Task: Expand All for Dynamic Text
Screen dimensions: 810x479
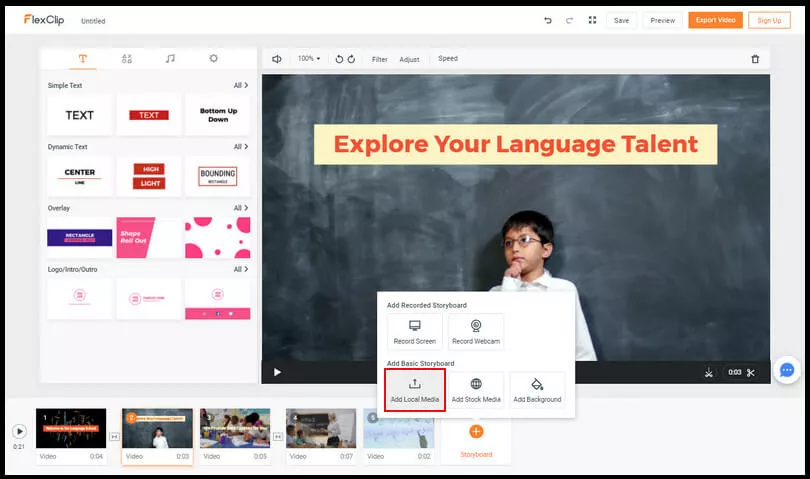Action: (241, 147)
